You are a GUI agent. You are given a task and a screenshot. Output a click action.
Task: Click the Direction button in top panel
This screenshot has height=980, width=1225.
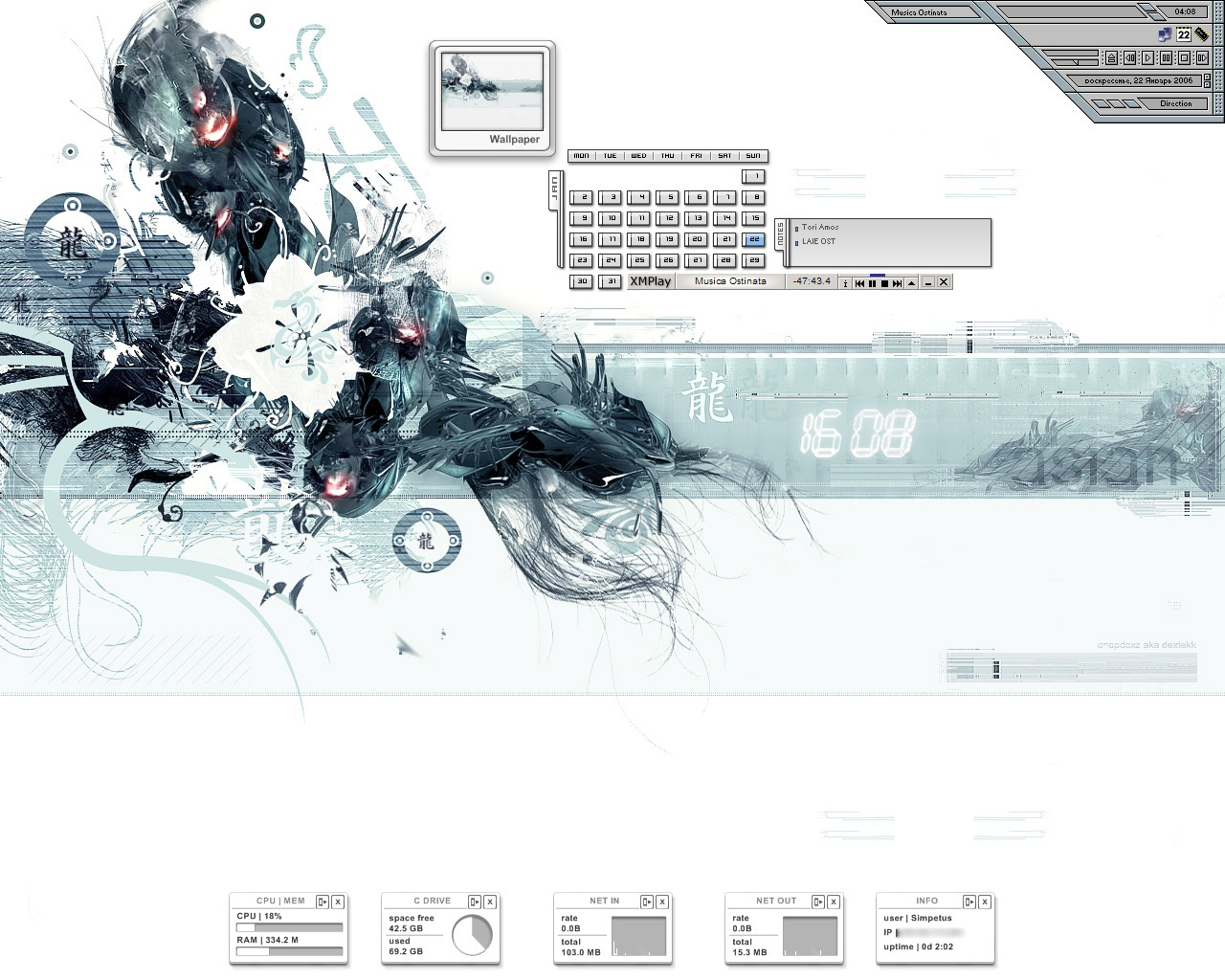click(1176, 103)
